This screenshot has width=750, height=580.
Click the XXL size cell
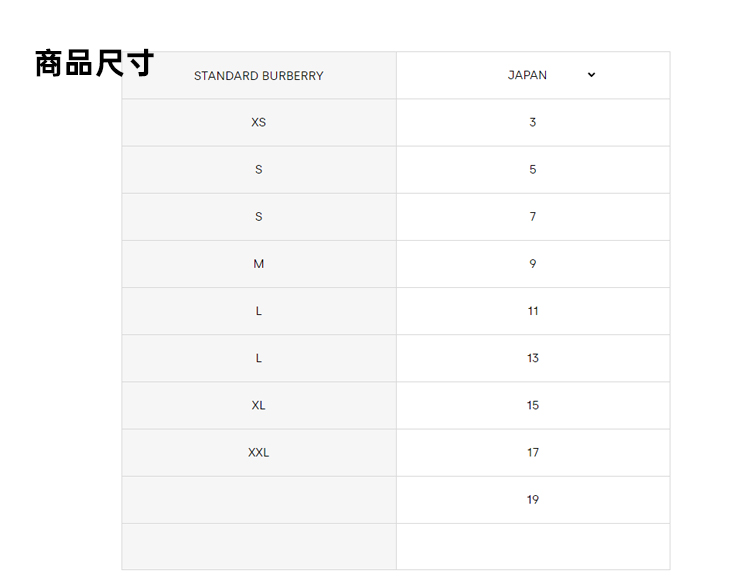[x=259, y=452]
